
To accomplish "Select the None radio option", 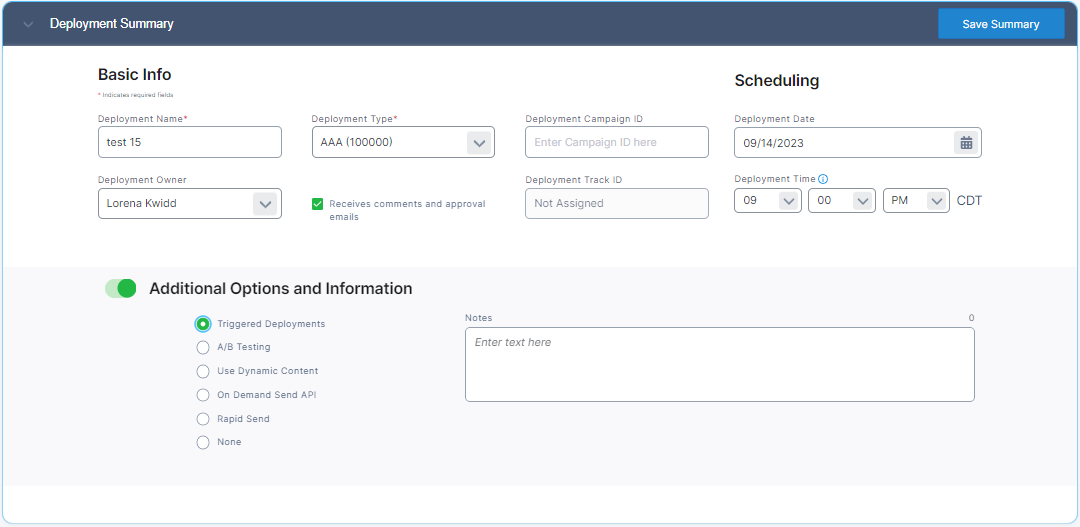I will (203, 442).
